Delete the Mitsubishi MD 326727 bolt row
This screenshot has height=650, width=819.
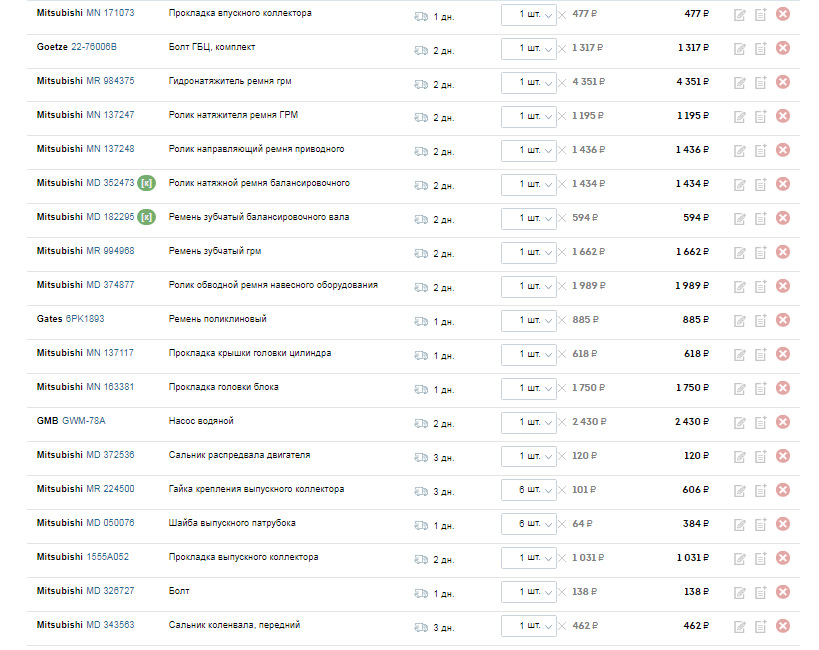tap(782, 592)
